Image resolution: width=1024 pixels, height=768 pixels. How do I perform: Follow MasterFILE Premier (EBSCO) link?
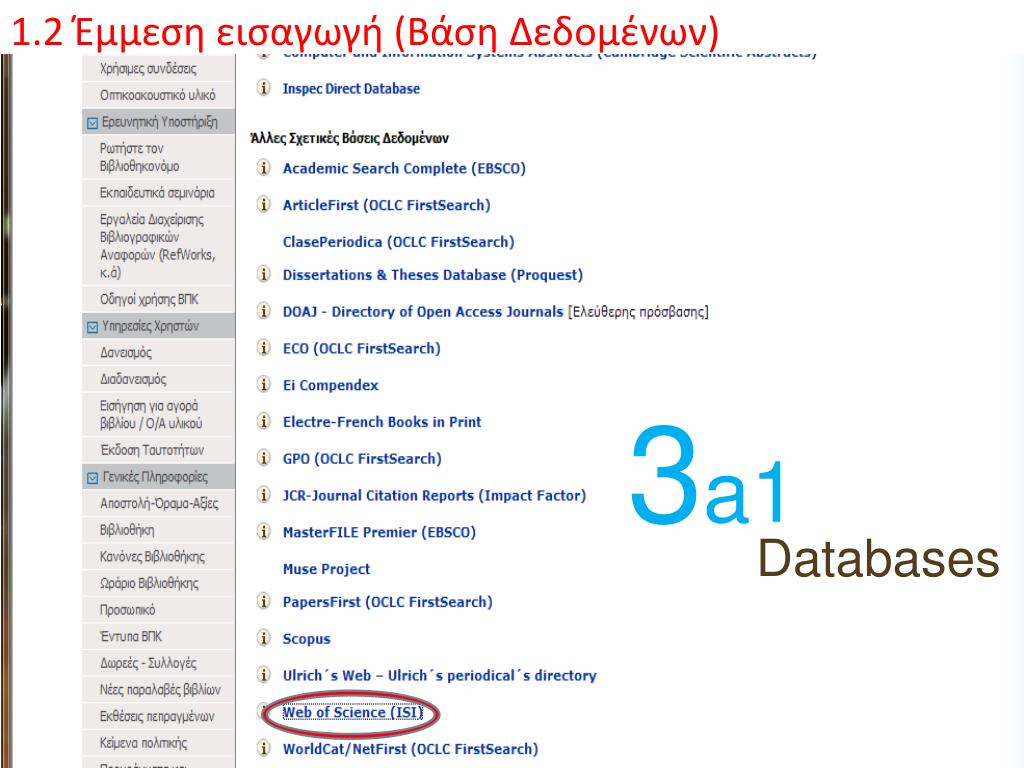379,532
